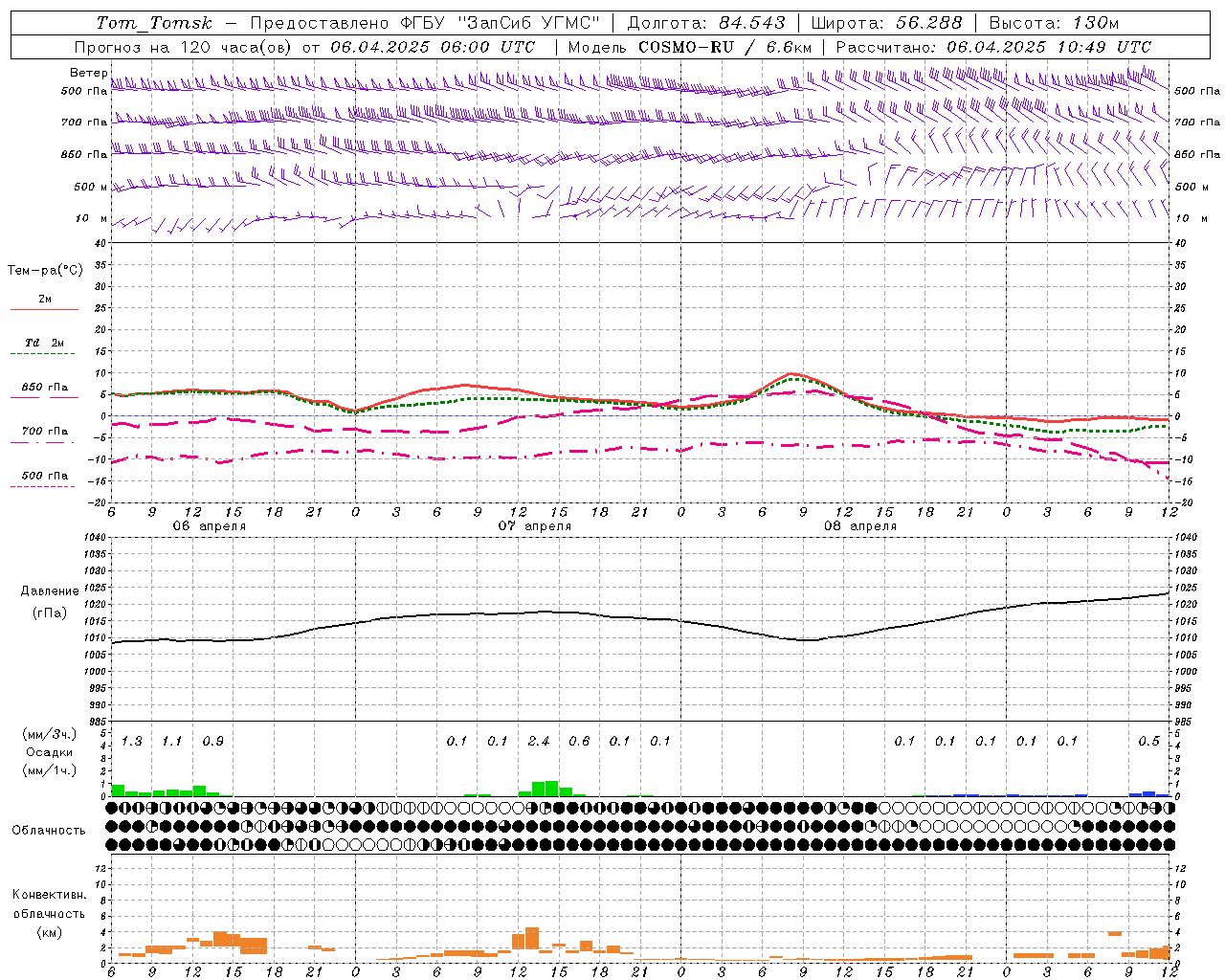This screenshot has height=980, width=1225.
Task: Click the 'Tom_Tomsk' station title
Action: coord(154,23)
